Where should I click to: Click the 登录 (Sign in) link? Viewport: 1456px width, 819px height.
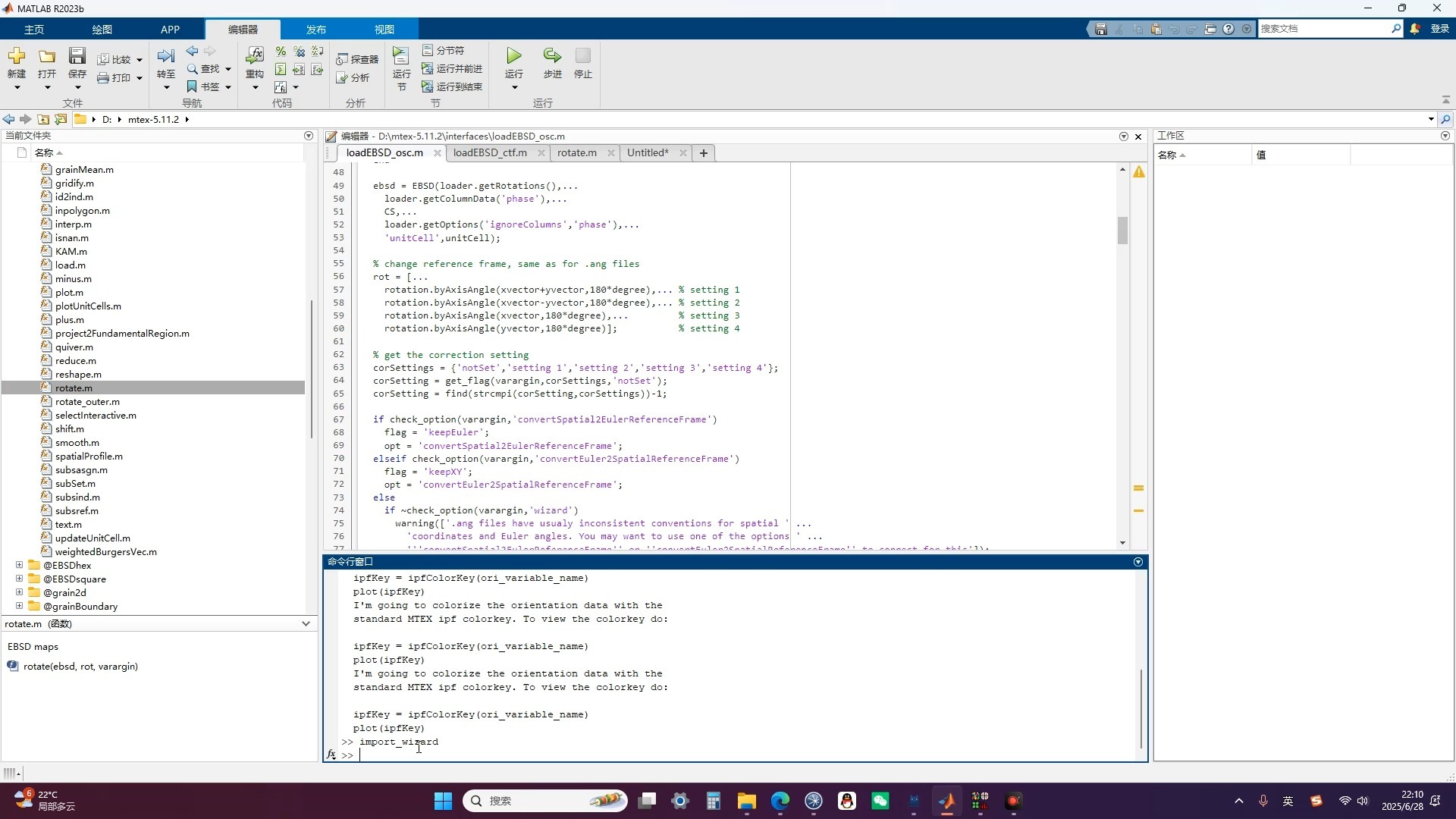(x=1439, y=29)
